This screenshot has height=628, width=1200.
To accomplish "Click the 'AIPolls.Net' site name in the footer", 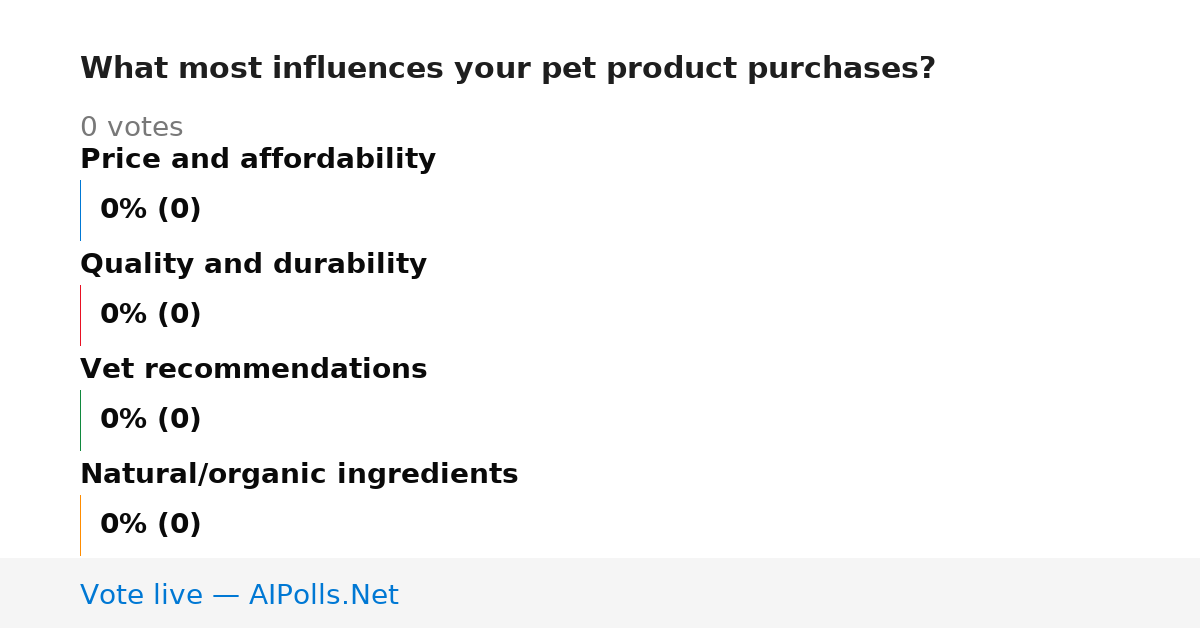I will click(x=324, y=596).
